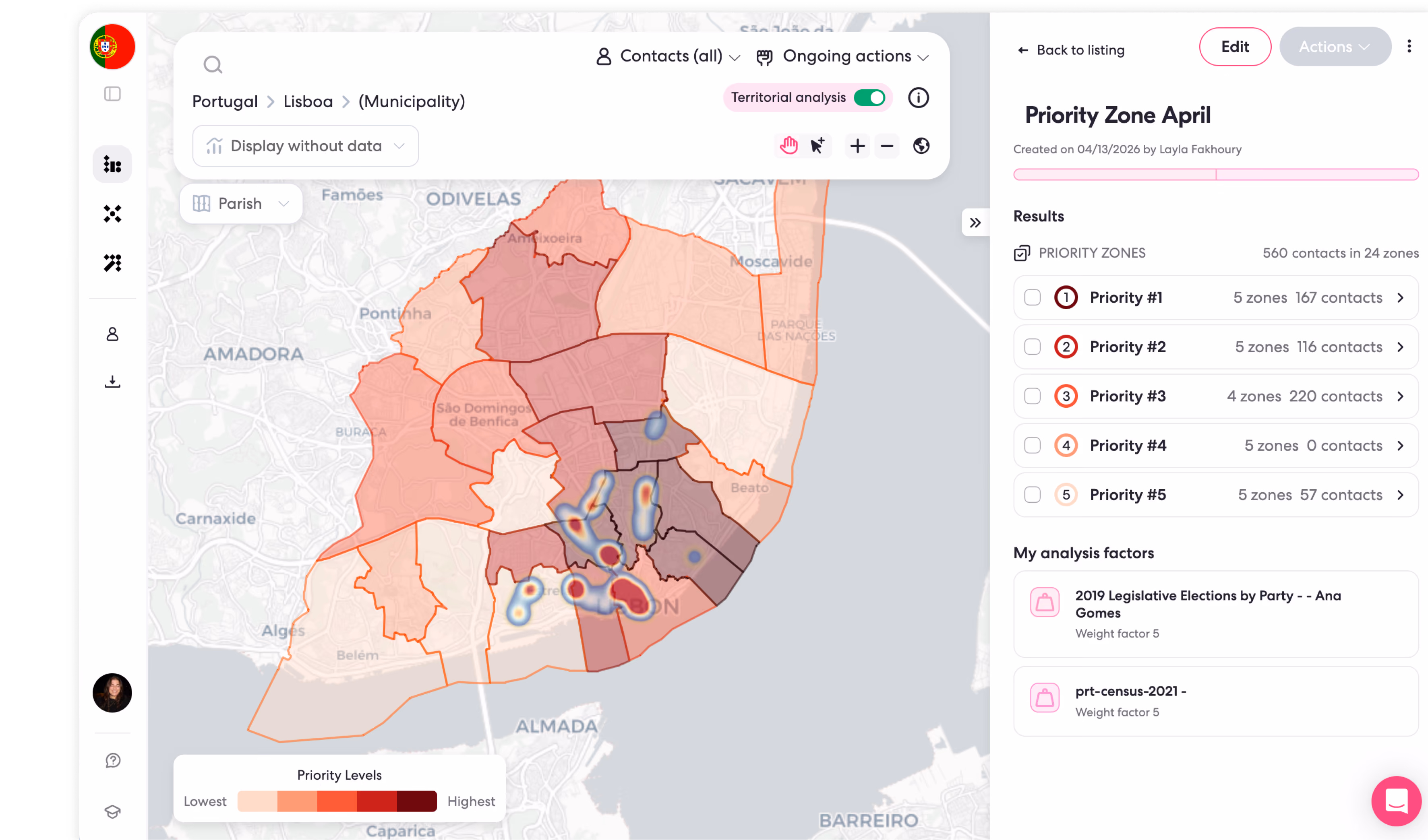The height and width of the screenshot is (840, 1428).
Task: Open the Ongoing actions menu
Action: tap(842, 56)
